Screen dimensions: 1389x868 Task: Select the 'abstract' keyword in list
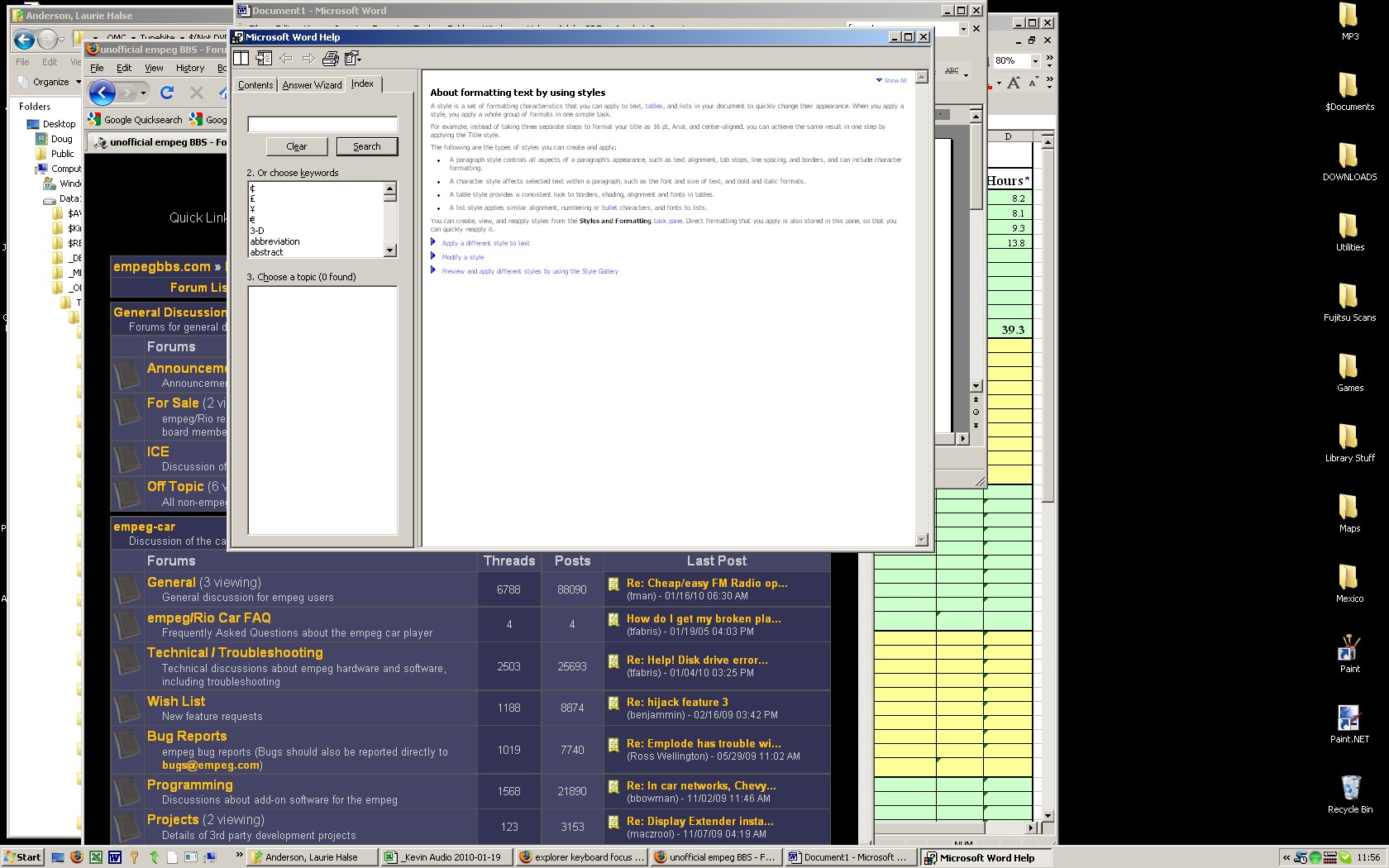tap(266, 252)
